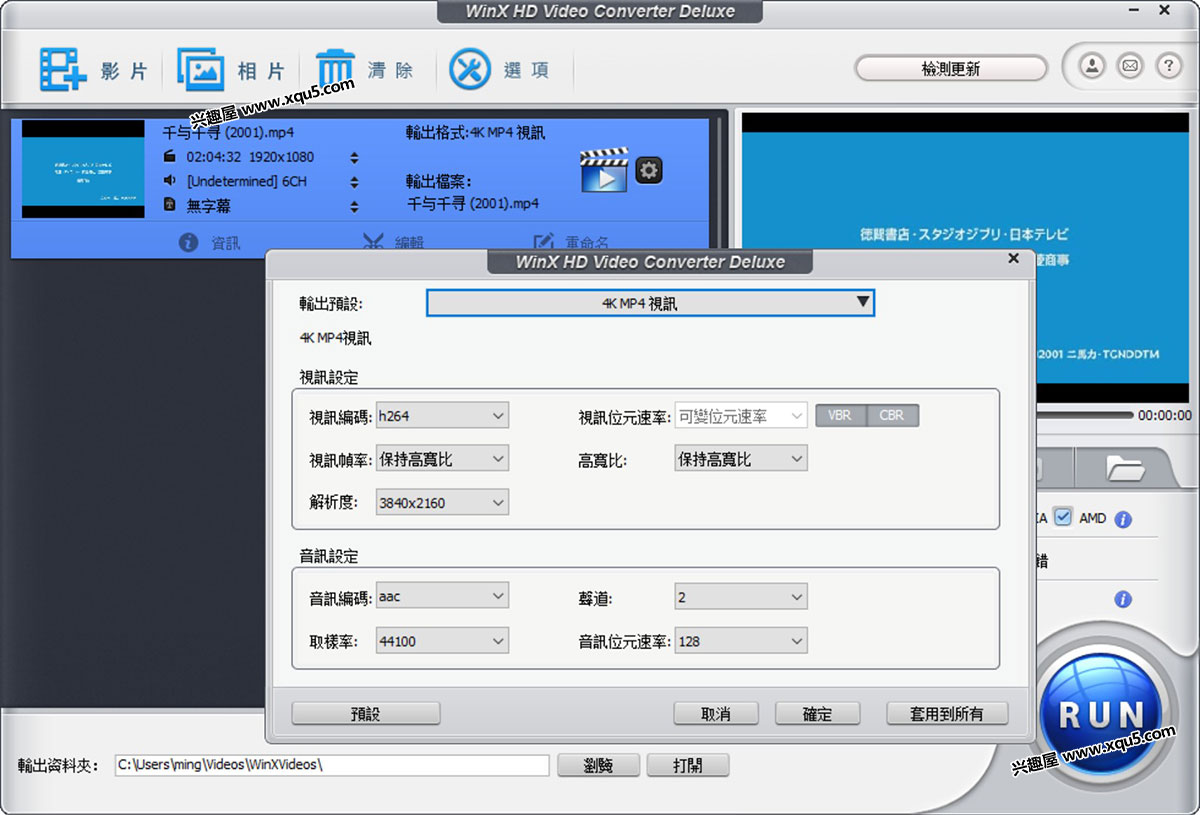Screen dimensions: 1200x815
Task: Click the OK (確定) button
Action: pyautogui.click(x=818, y=714)
